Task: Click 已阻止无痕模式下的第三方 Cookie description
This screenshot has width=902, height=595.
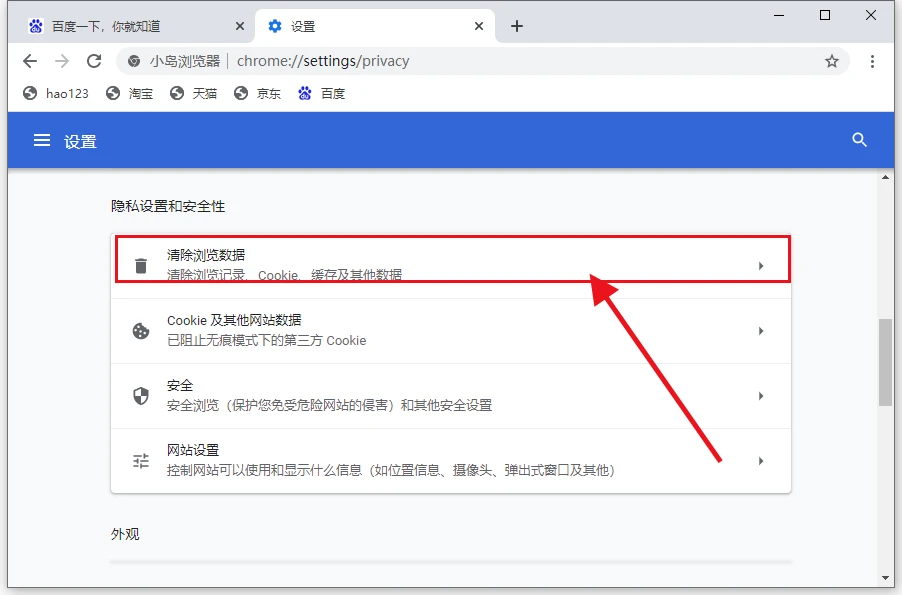Action: tap(266, 341)
